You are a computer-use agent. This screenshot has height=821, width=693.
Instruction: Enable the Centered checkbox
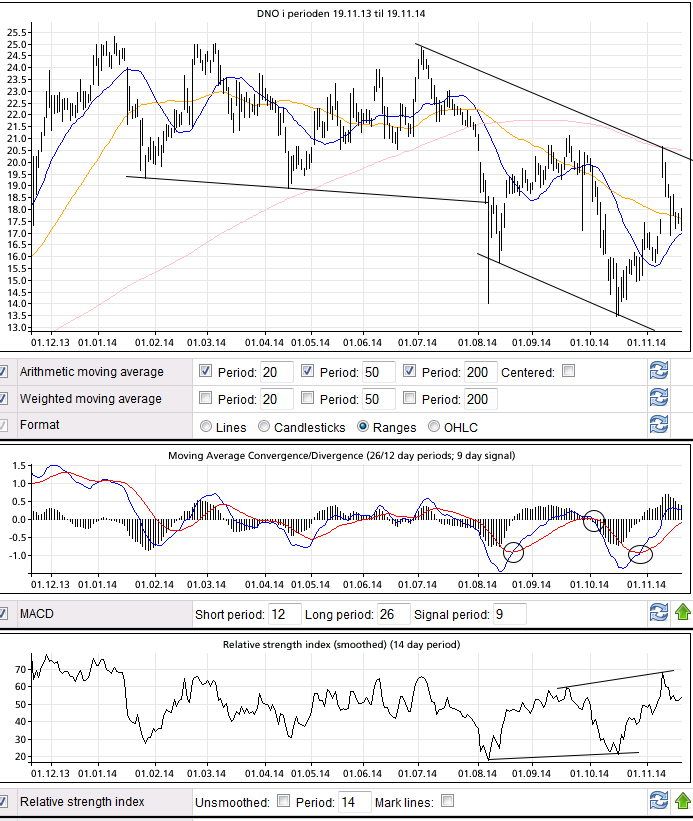click(x=568, y=371)
